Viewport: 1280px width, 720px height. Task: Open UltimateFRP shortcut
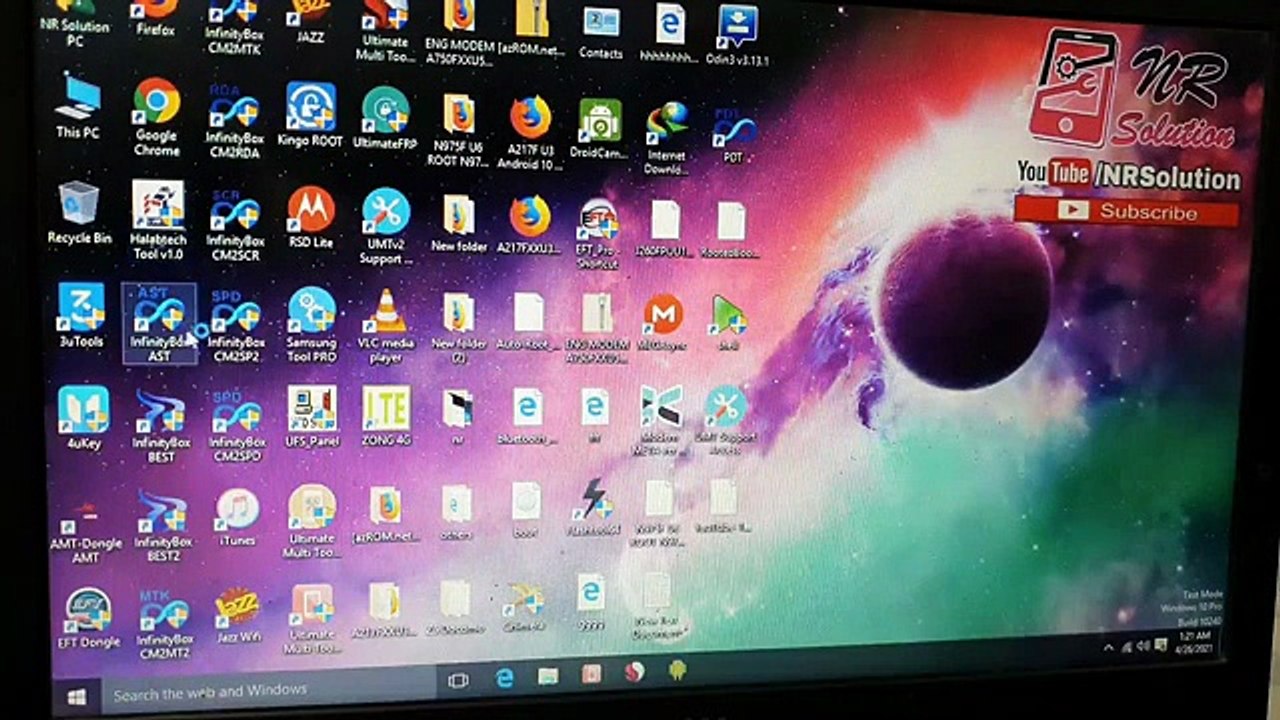pyautogui.click(x=386, y=117)
